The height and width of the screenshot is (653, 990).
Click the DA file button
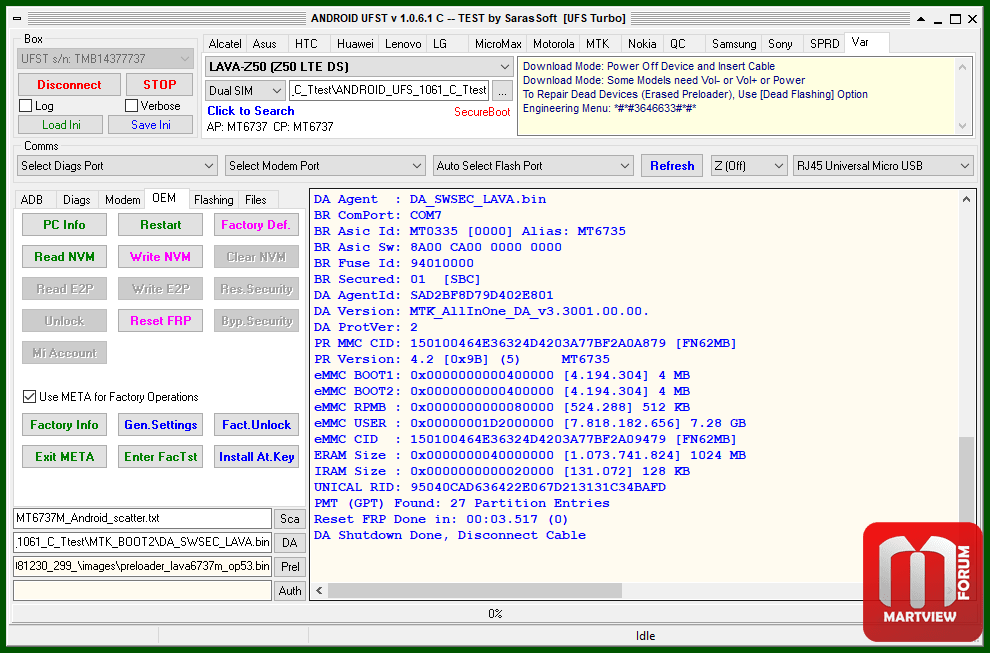tap(290, 543)
